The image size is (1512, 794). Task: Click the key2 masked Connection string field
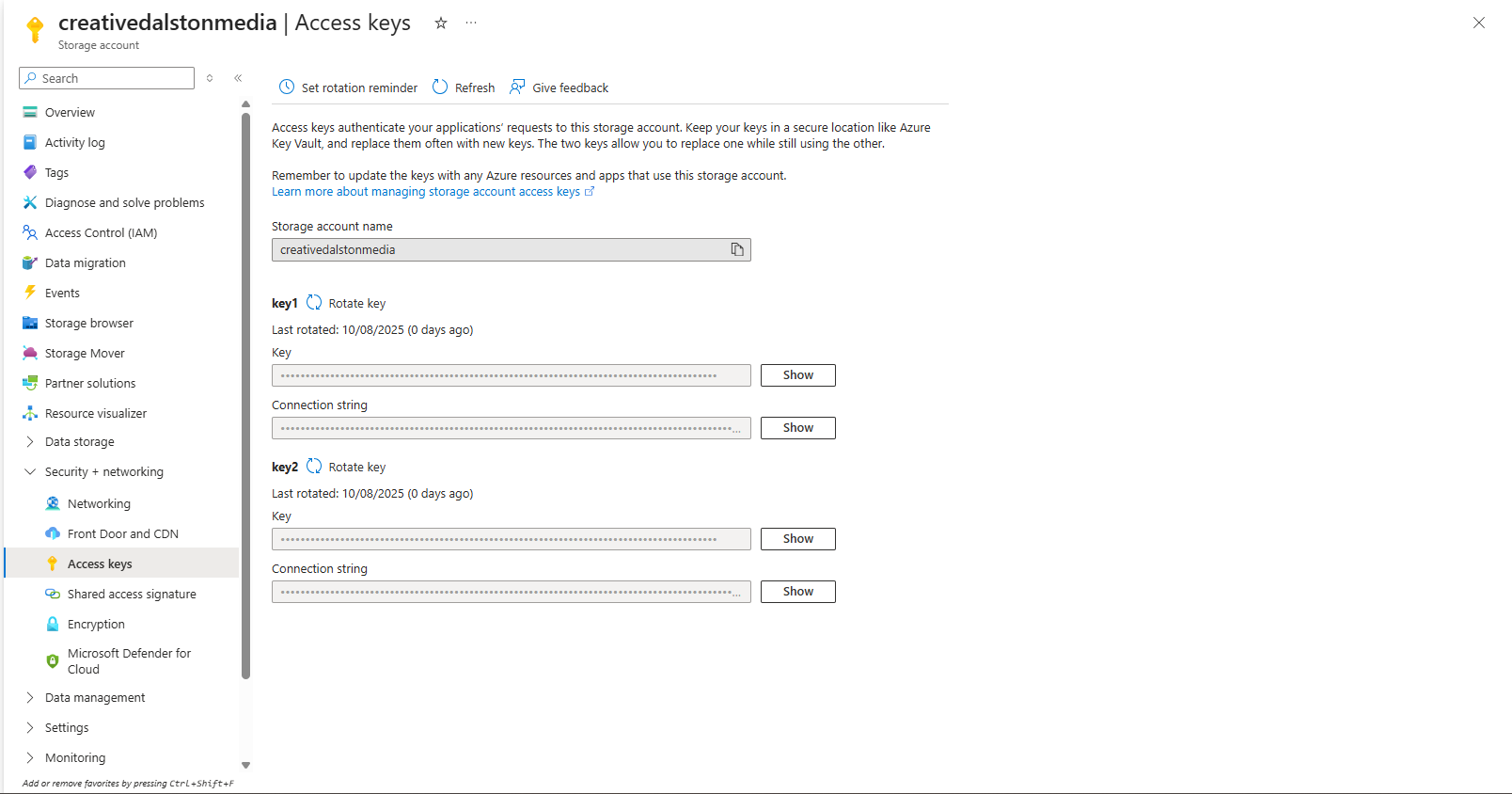pos(512,592)
